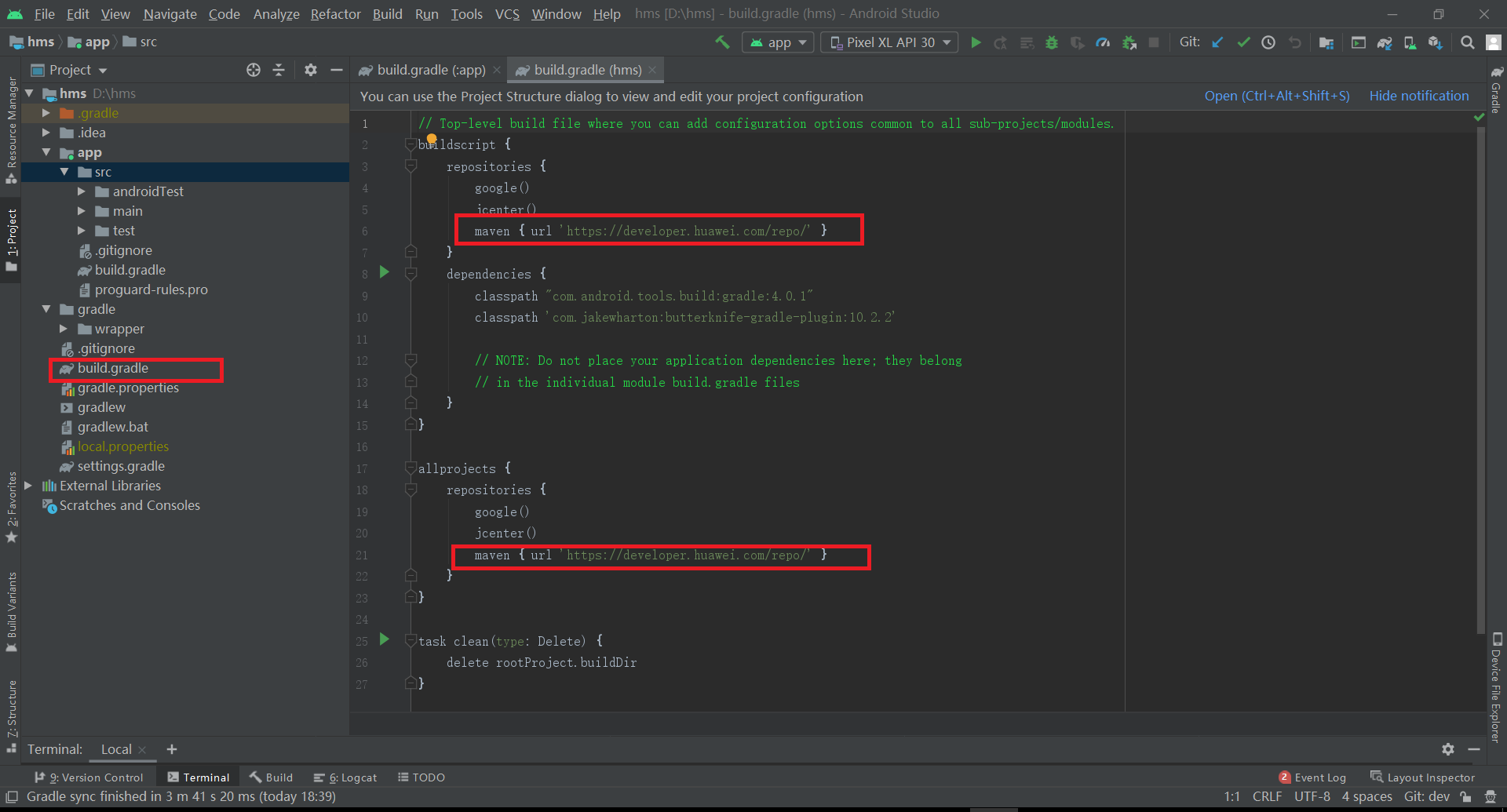Click locate opened file target icon
The image size is (1507, 812).
point(254,70)
